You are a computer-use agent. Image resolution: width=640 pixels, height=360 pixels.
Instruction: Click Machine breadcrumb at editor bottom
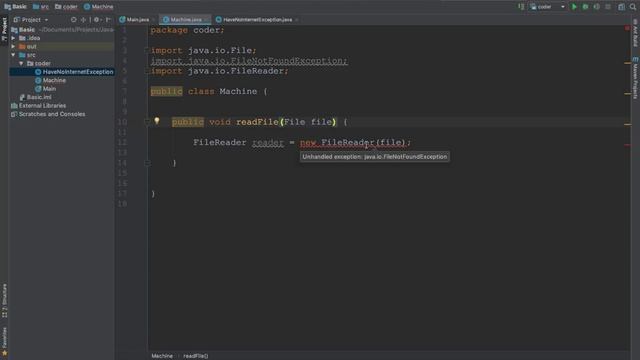[162, 356]
